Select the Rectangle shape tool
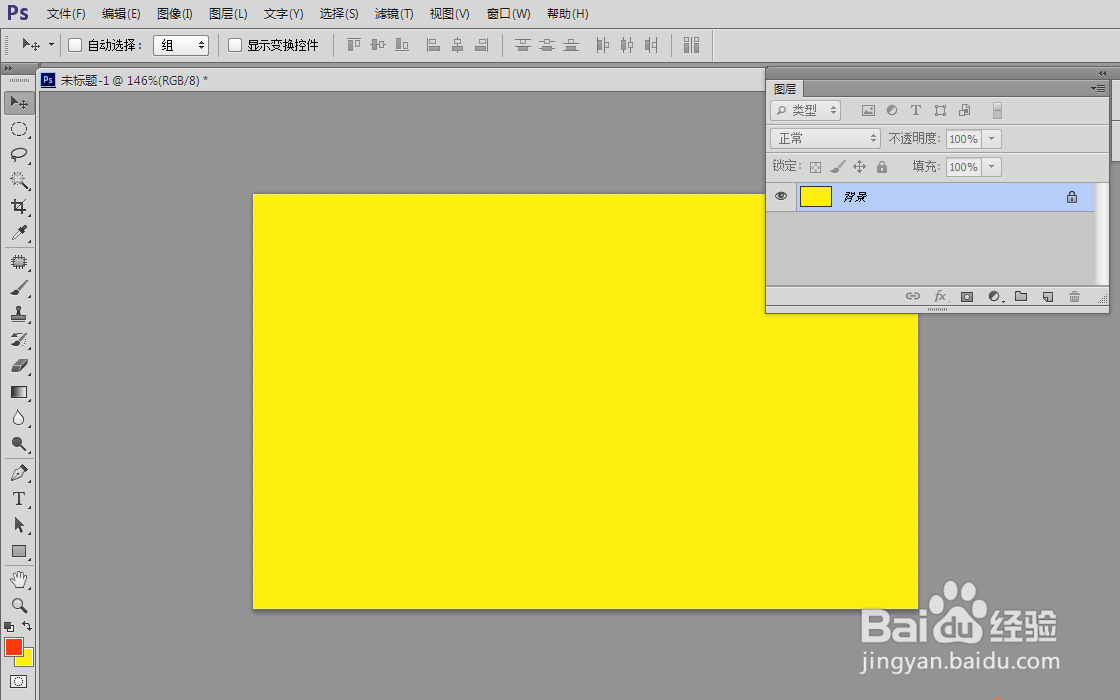Viewport: 1120px width, 700px height. (19, 551)
